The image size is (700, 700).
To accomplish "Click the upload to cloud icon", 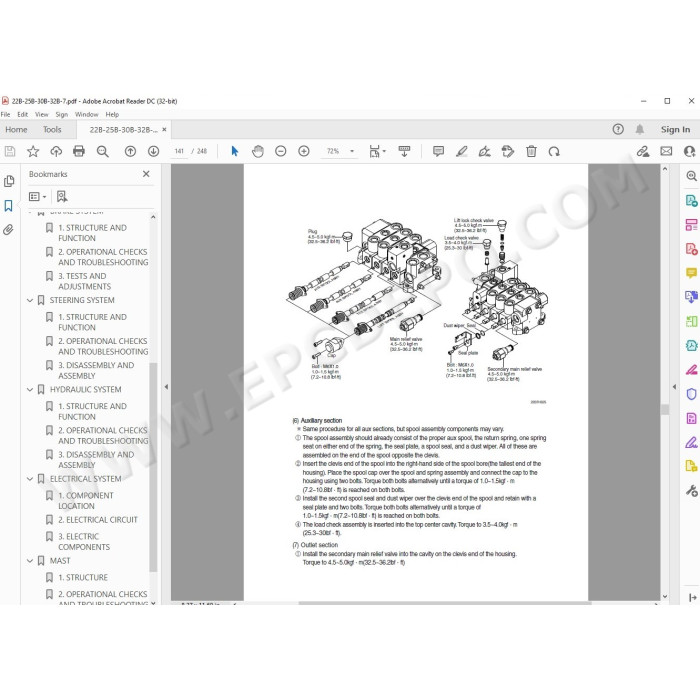I will [56, 151].
